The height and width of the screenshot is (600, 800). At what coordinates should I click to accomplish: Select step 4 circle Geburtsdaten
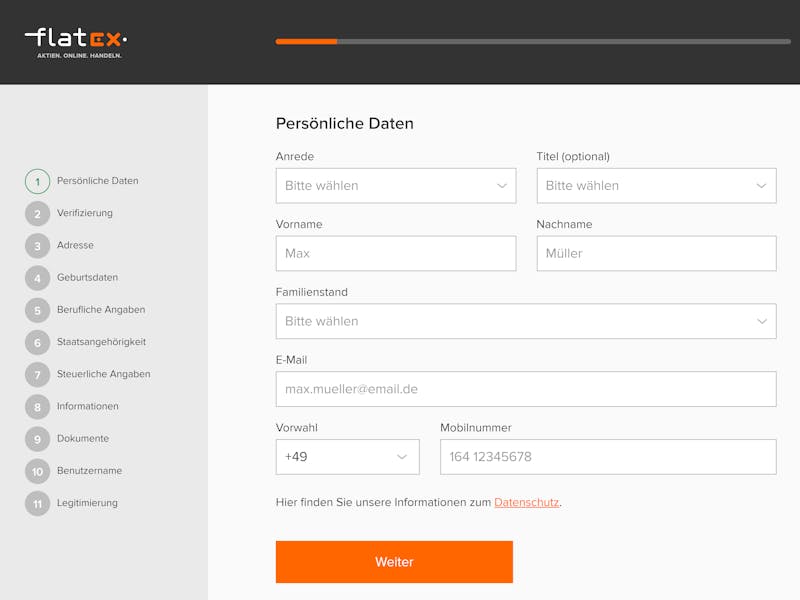[x=37, y=278]
